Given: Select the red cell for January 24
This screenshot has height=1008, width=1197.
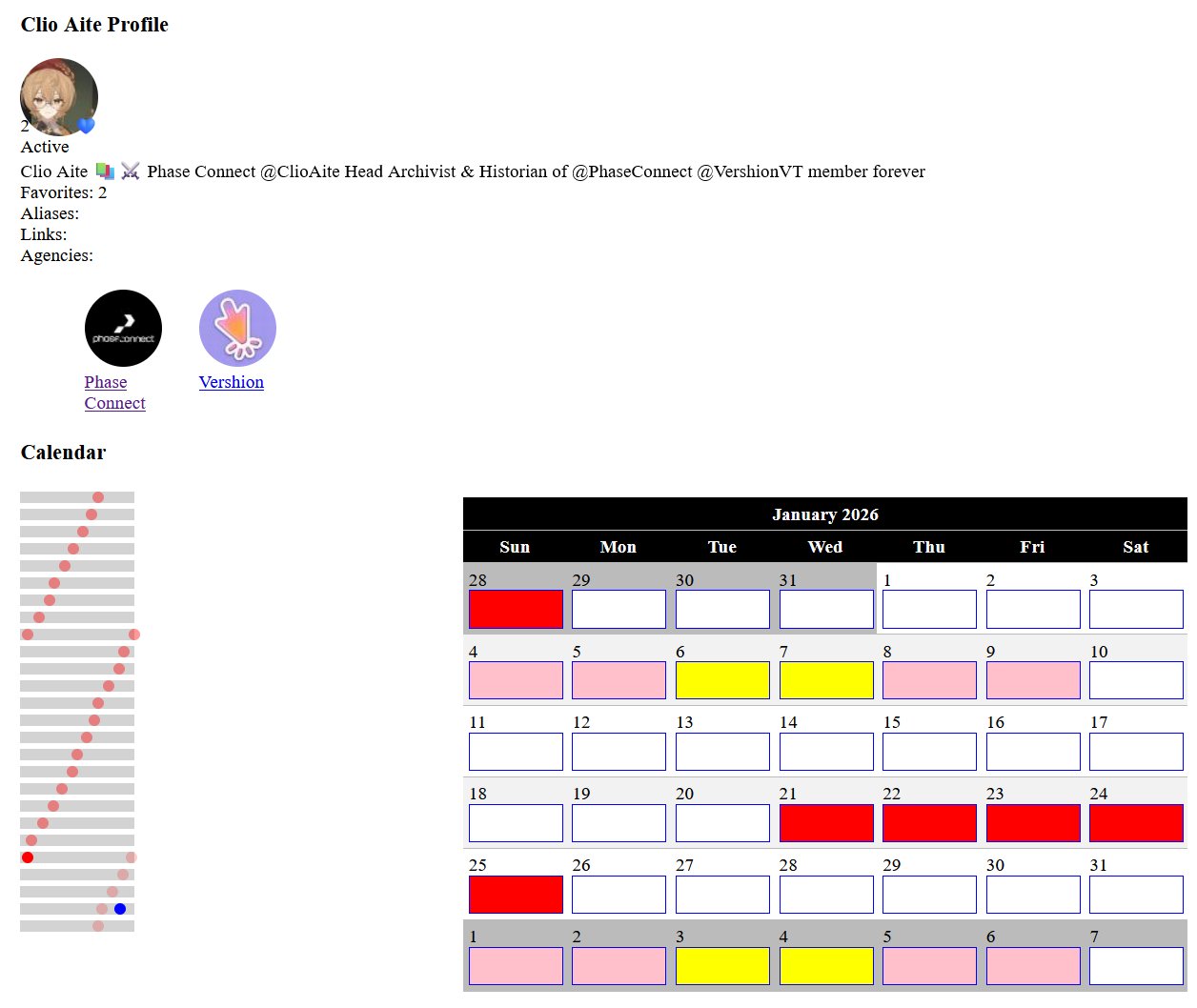Looking at the screenshot, I should tap(1136, 823).
